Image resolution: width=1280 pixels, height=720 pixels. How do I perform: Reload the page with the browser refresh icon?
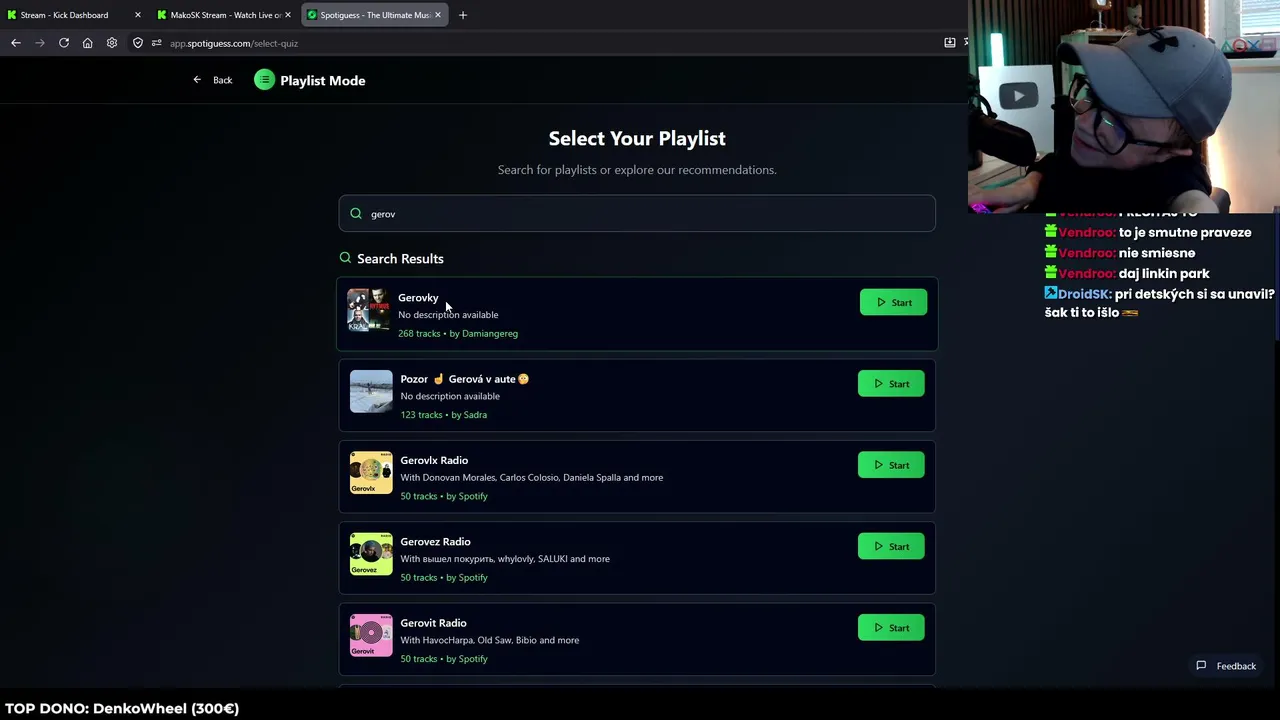click(64, 43)
